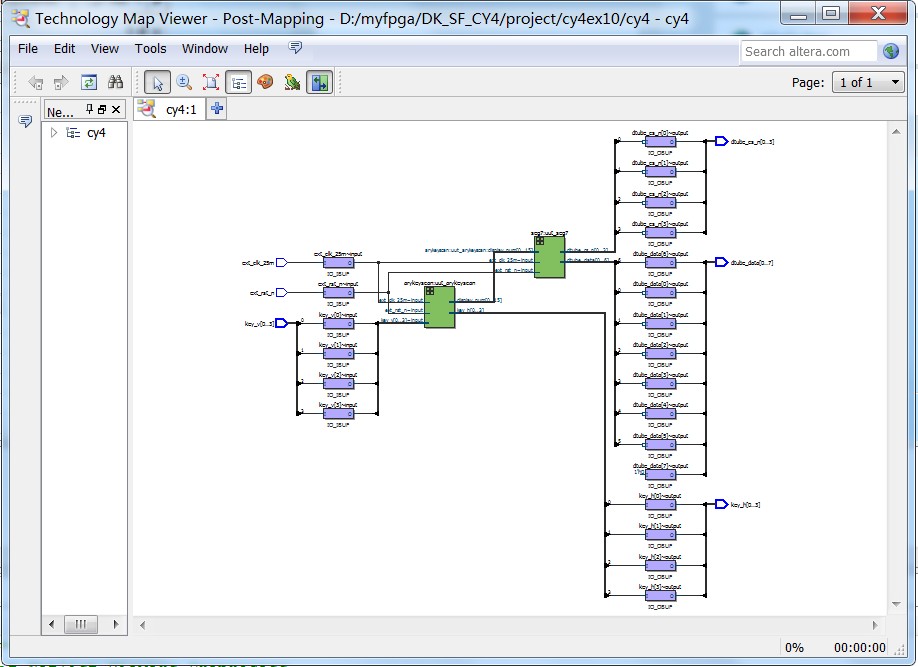Click the Search altera.com field
This screenshot has width=918, height=667.
click(808, 51)
